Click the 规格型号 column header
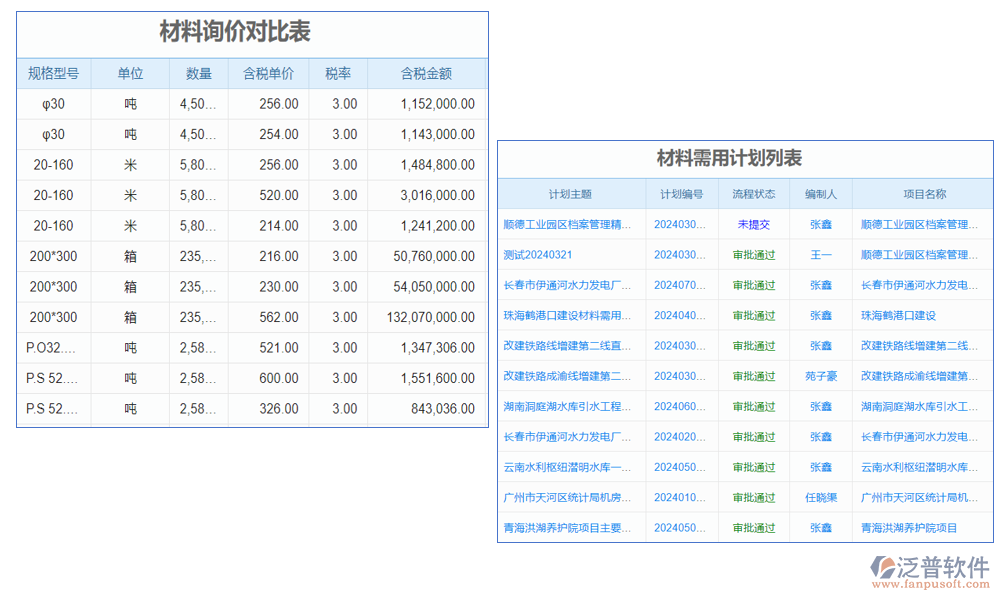1000x600 pixels. coord(53,74)
